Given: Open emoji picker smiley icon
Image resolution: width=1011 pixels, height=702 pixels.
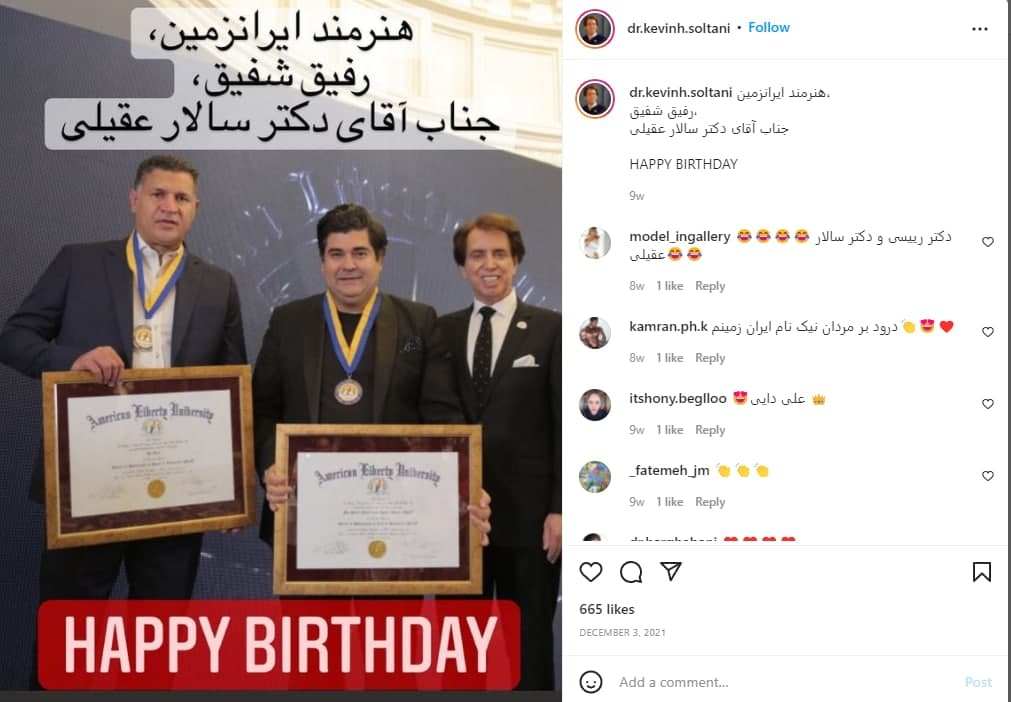Looking at the screenshot, I should (x=591, y=682).
